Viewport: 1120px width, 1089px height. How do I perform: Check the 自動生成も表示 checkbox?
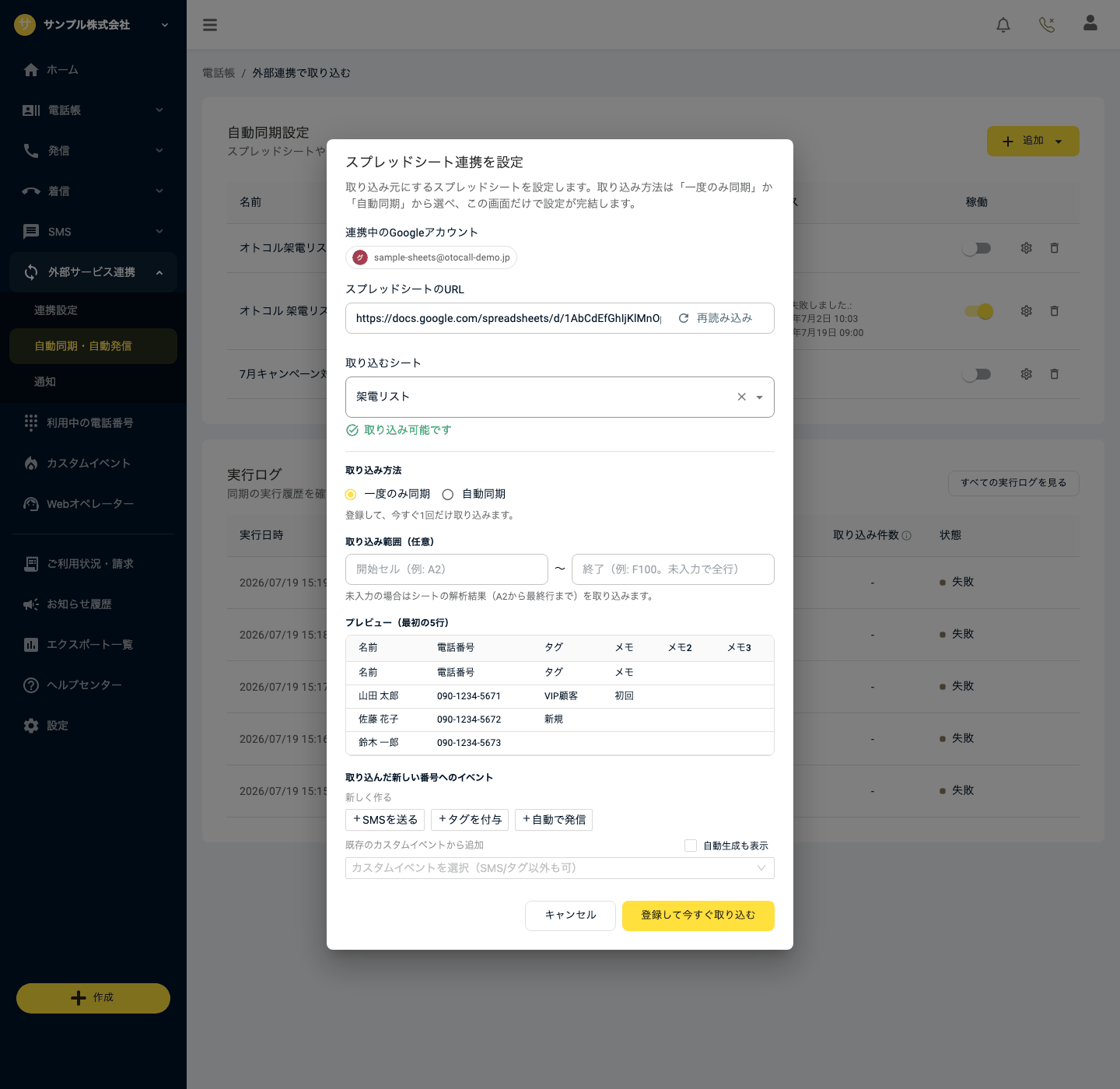(x=691, y=846)
